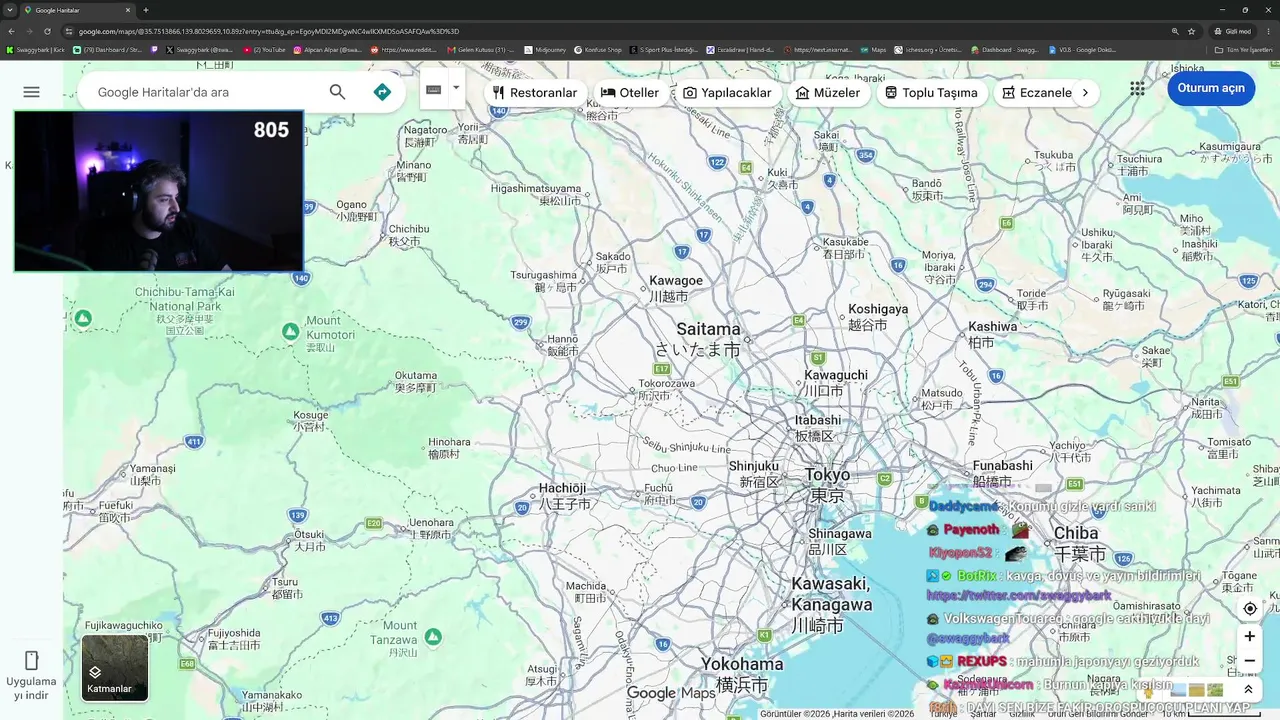Image resolution: width=1280 pixels, height=720 pixels.
Task: Select the Toplu Taşıma category chip
Action: pos(931,92)
